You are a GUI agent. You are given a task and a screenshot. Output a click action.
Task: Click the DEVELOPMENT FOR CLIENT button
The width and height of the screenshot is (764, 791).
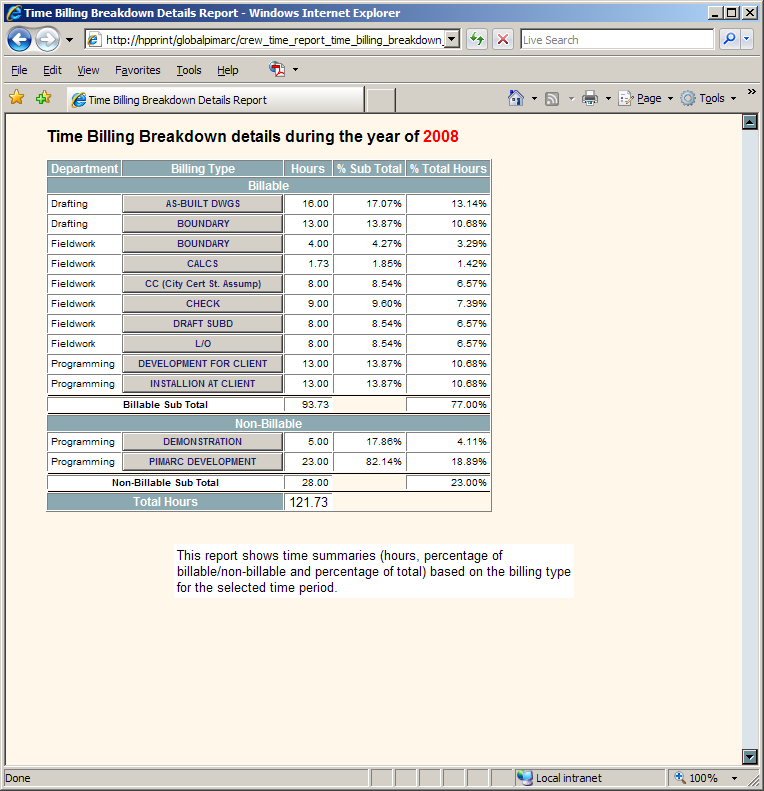[202, 364]
